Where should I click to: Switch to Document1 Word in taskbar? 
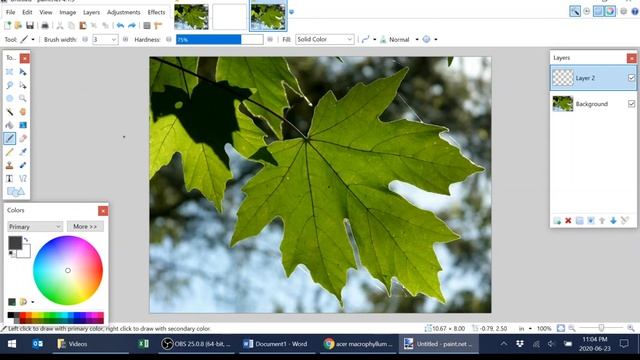click(276, 344)
